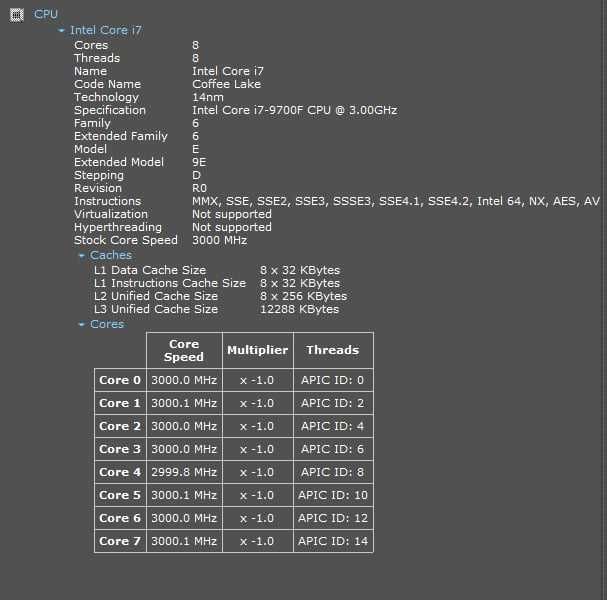Select the APIC ID: 6 cell
This screenshot has height=600, width=607.
(x=333, y=449)
